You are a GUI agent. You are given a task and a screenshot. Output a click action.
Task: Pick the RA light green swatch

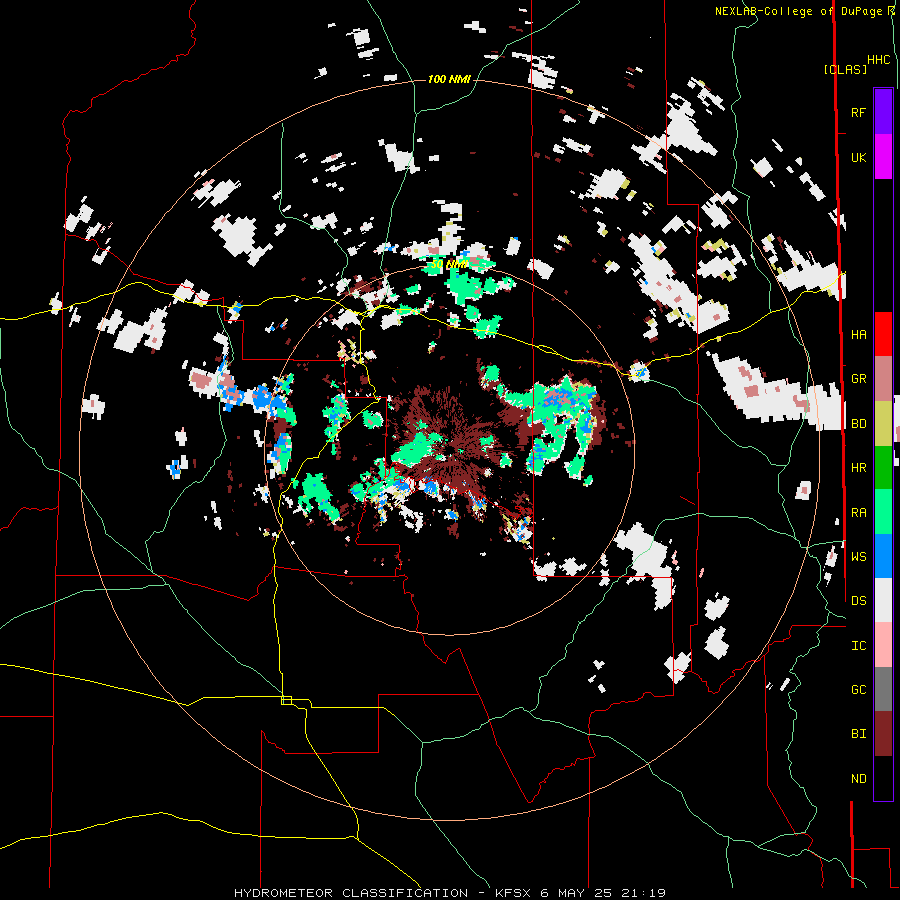883,512
